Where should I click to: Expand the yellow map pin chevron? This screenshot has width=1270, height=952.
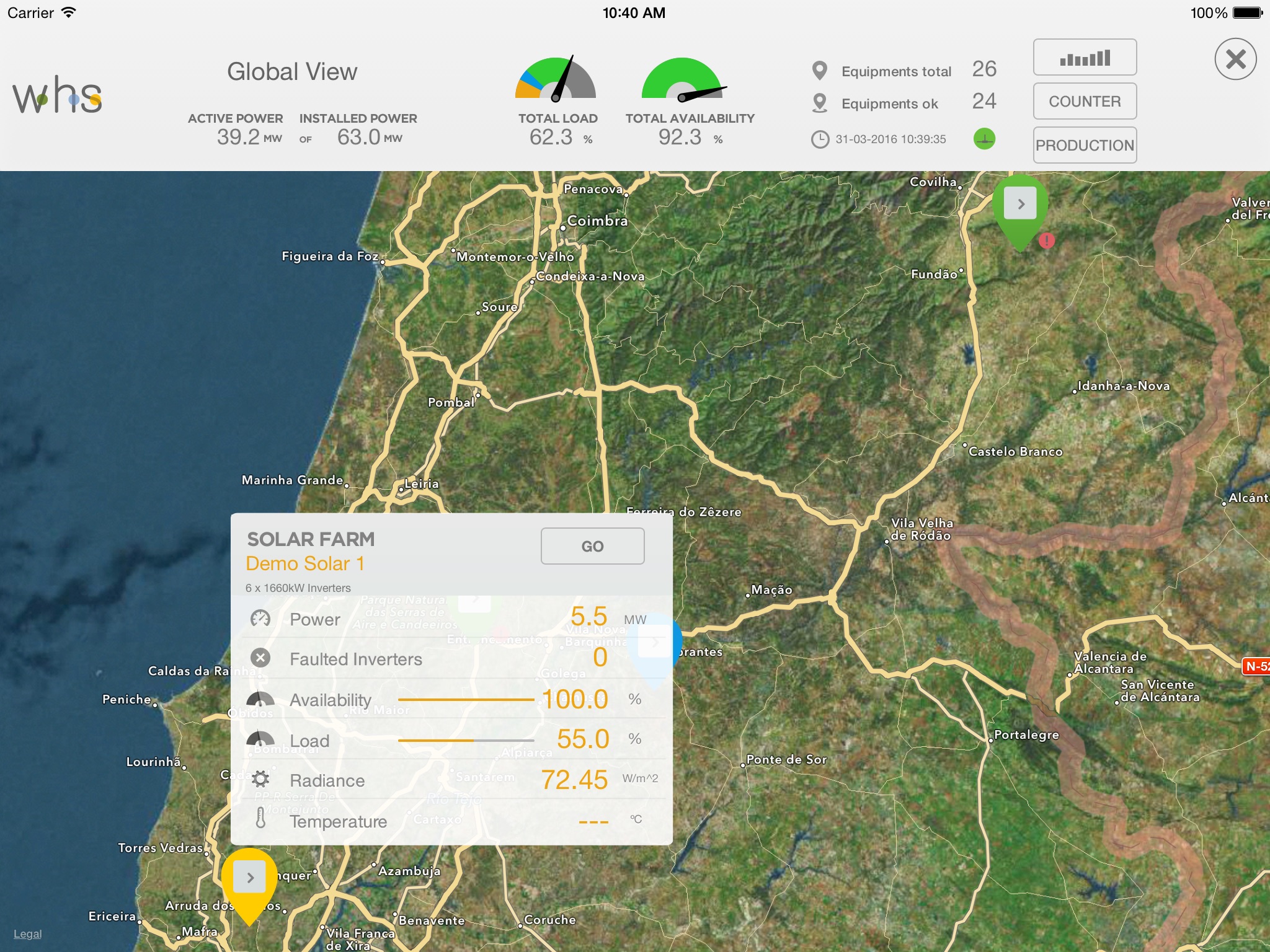coord(249,878)
